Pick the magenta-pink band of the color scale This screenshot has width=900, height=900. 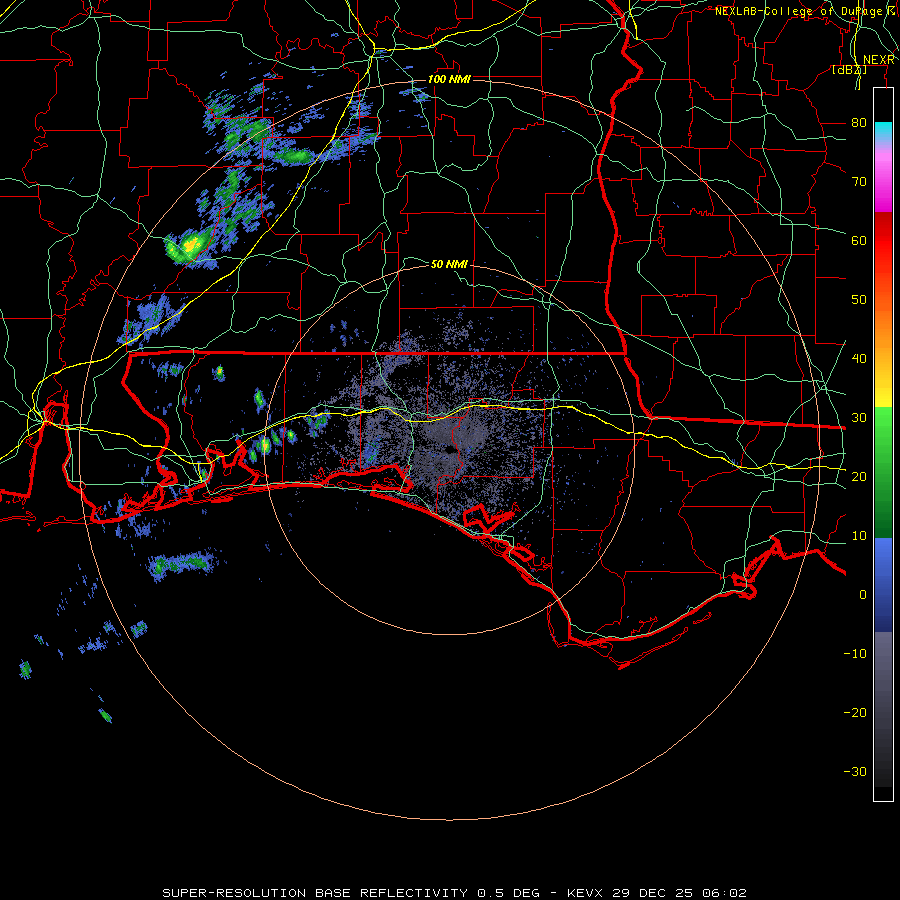883,181
